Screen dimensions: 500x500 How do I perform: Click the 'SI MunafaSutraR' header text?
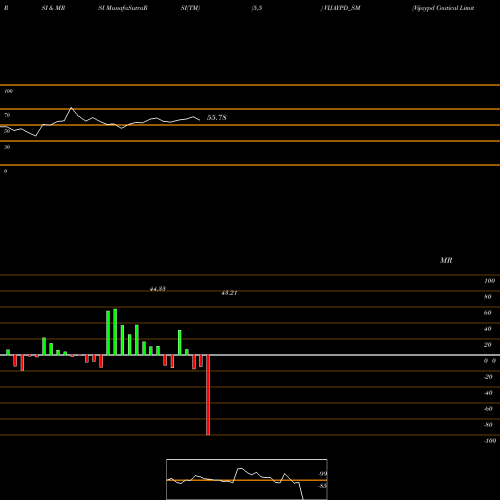[123, 8]
